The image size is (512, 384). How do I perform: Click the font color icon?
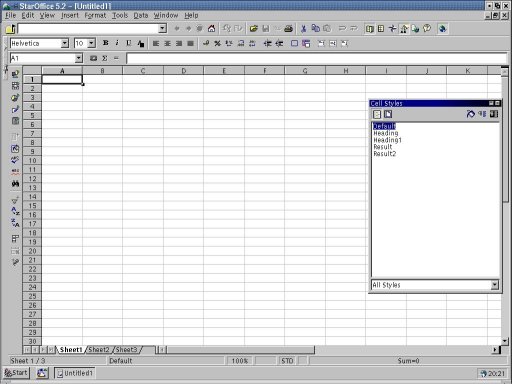pyautogui.click(x=141, y=43)
